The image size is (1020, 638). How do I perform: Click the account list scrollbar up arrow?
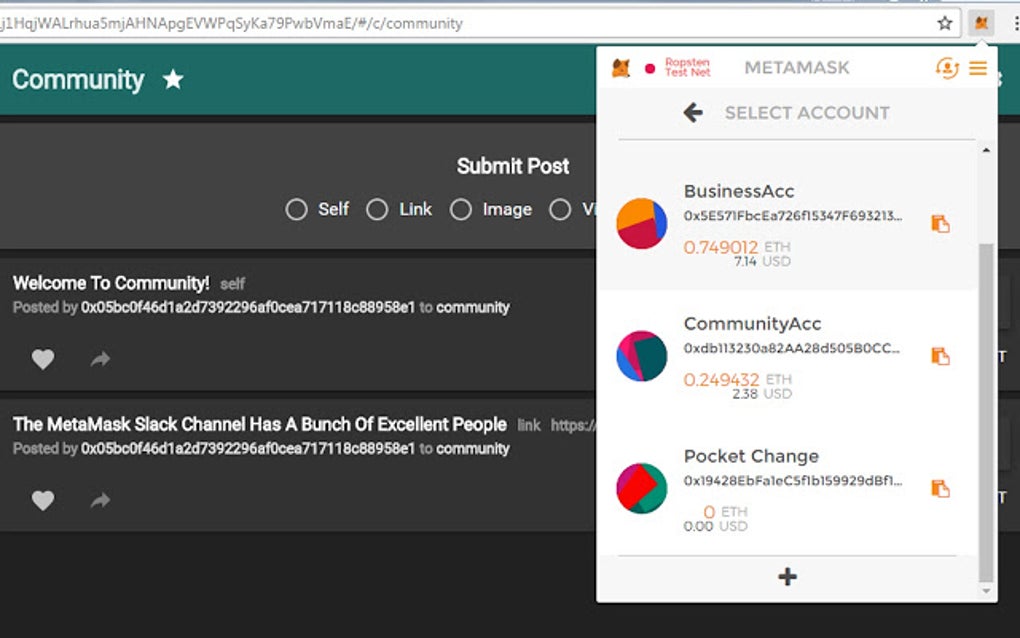point(986,150)
